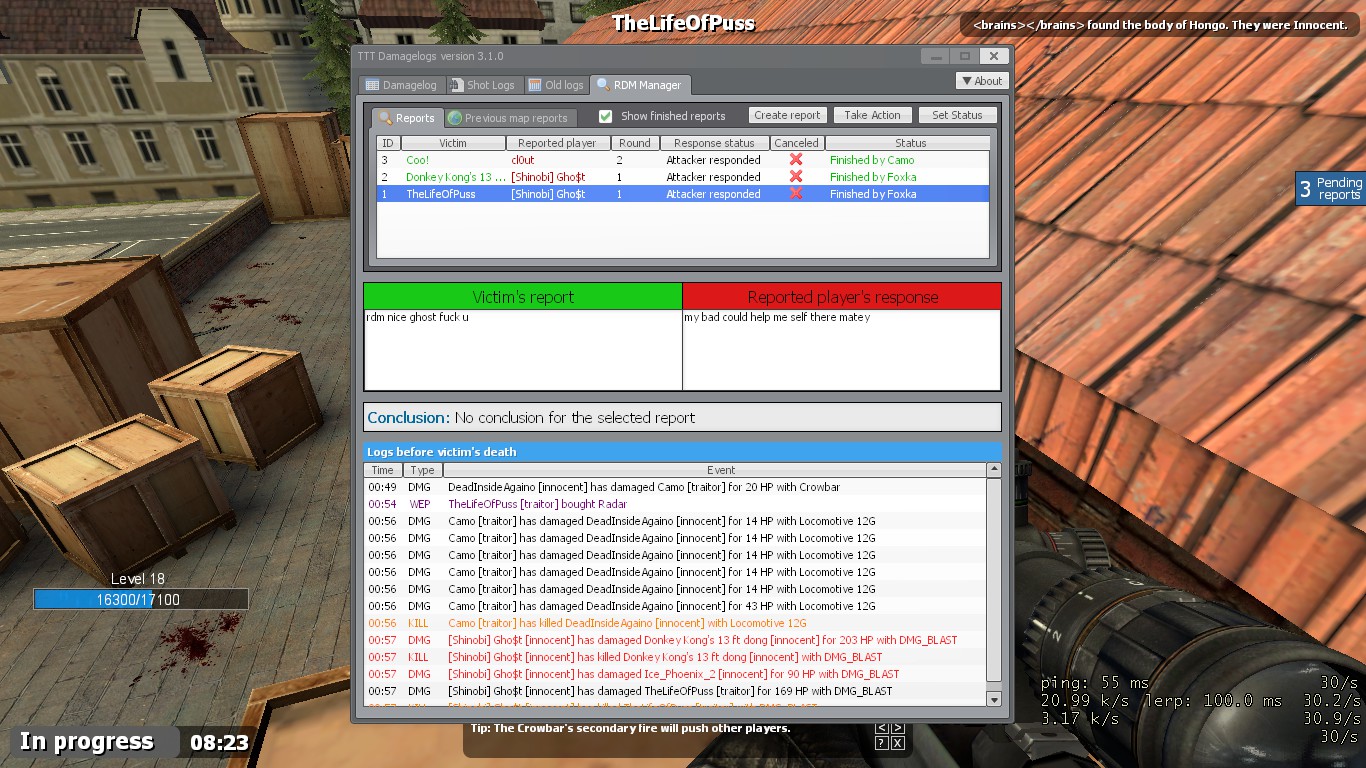Viewport: 1366px width, 768px height.
Task: Click the 'Logs before victim's death' header
Action: pos(682,452)
